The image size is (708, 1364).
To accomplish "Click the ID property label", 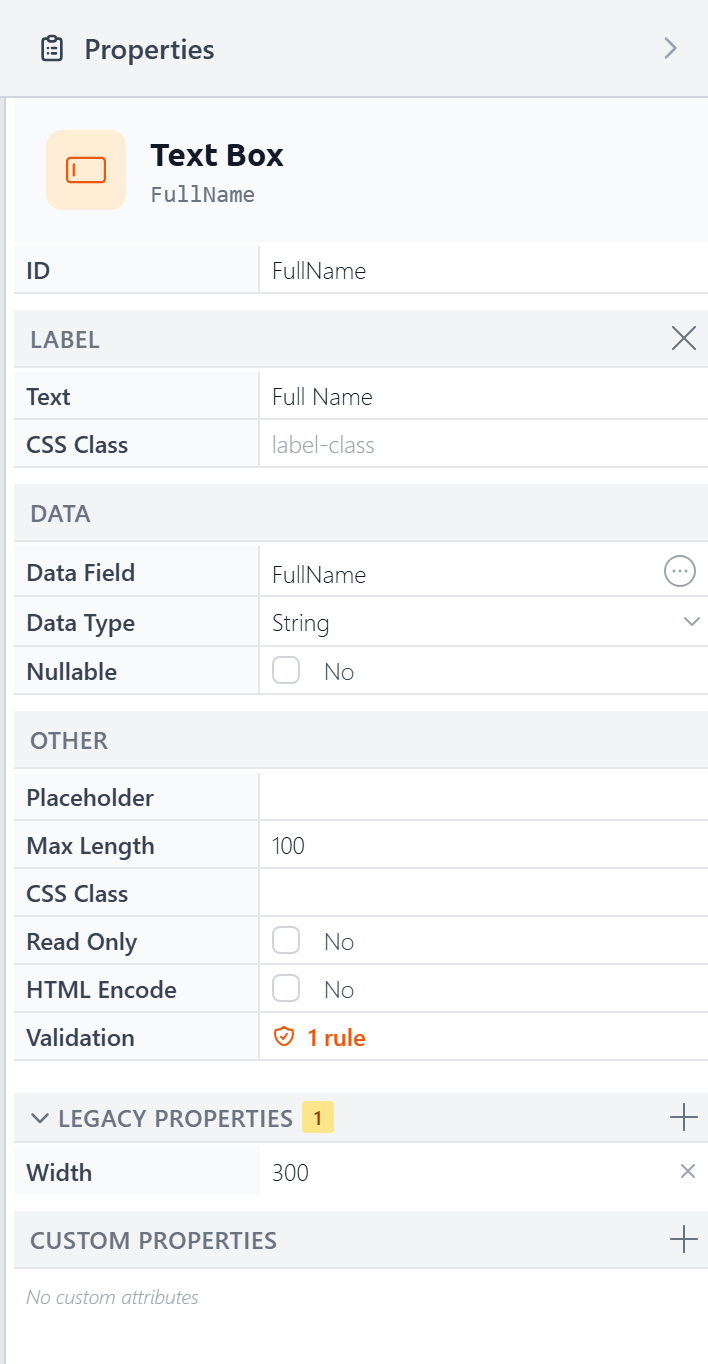I will (38, 270).
